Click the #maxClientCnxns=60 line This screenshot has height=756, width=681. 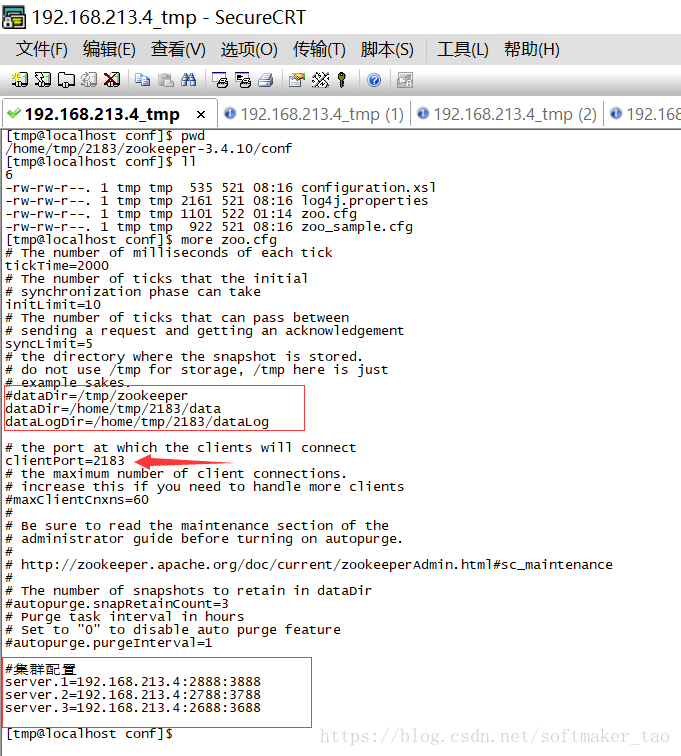tap(77, 500)
